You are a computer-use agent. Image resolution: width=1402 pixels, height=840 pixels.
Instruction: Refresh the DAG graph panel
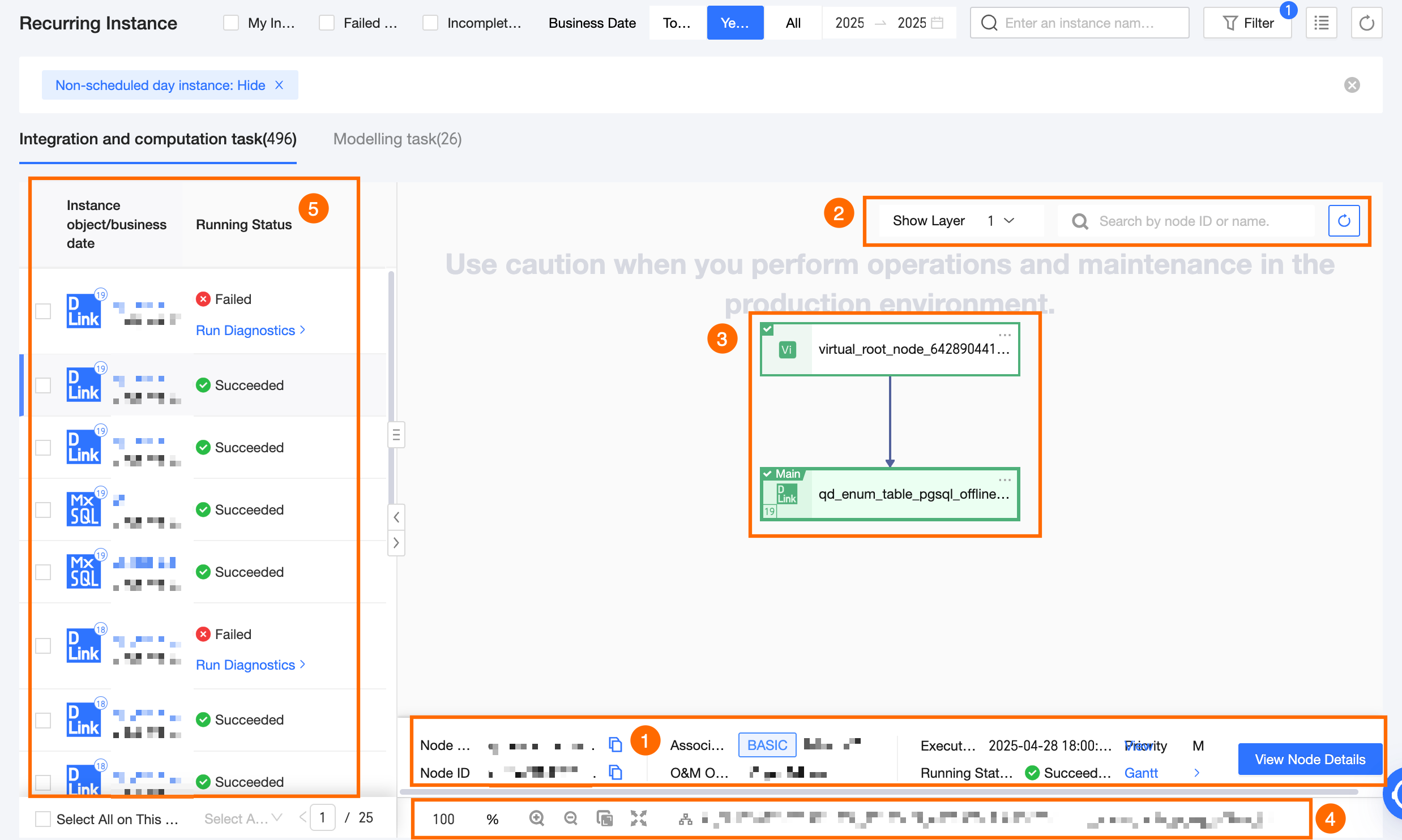click(1344, 221)
